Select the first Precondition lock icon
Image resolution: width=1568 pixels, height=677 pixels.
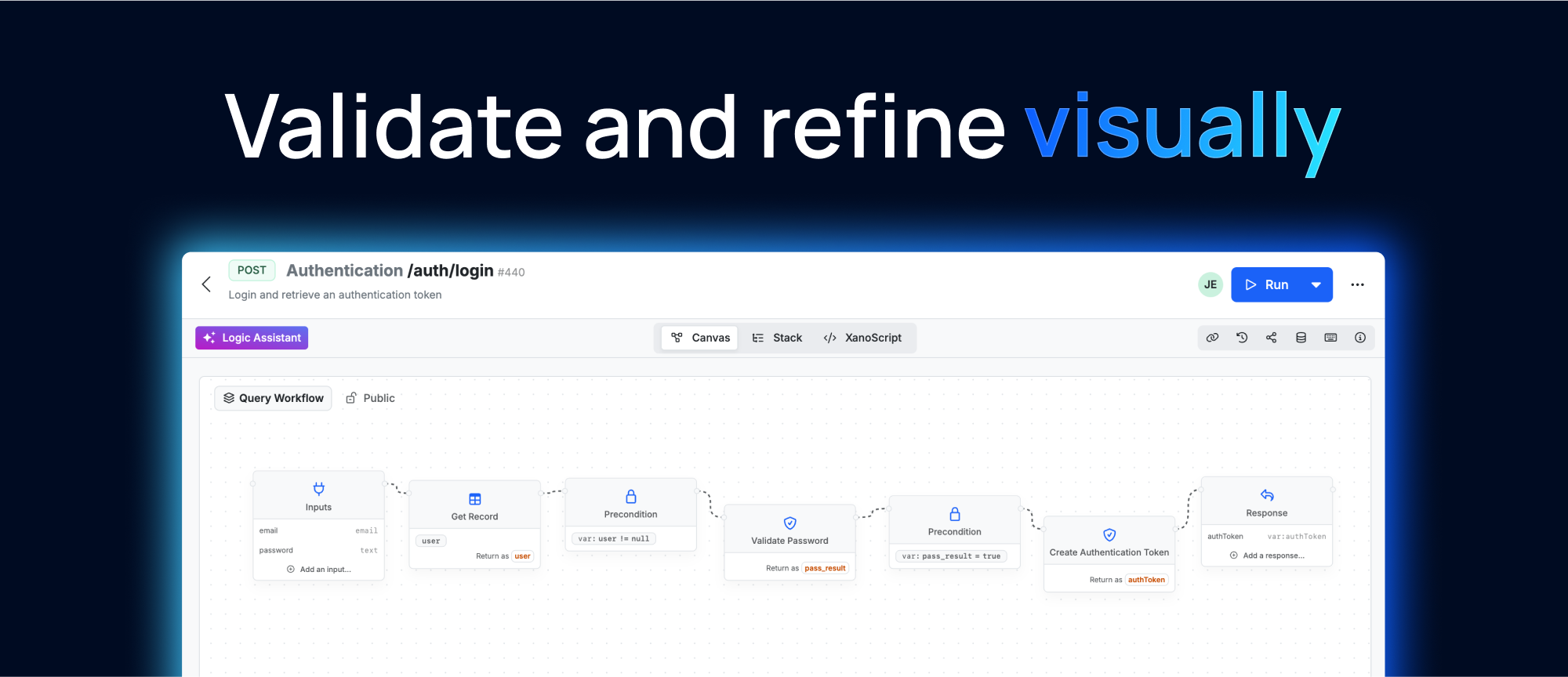[x=631, y=497]
